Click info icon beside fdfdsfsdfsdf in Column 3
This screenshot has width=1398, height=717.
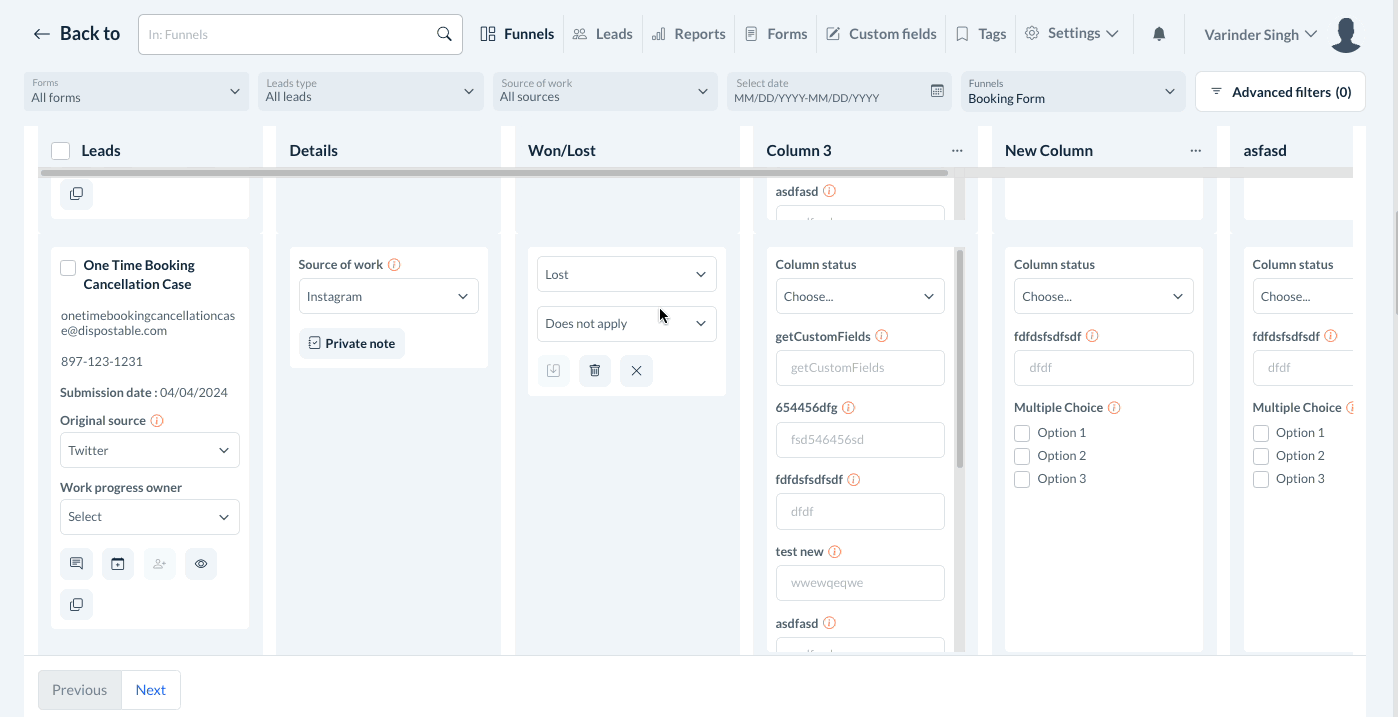point(854,480)
